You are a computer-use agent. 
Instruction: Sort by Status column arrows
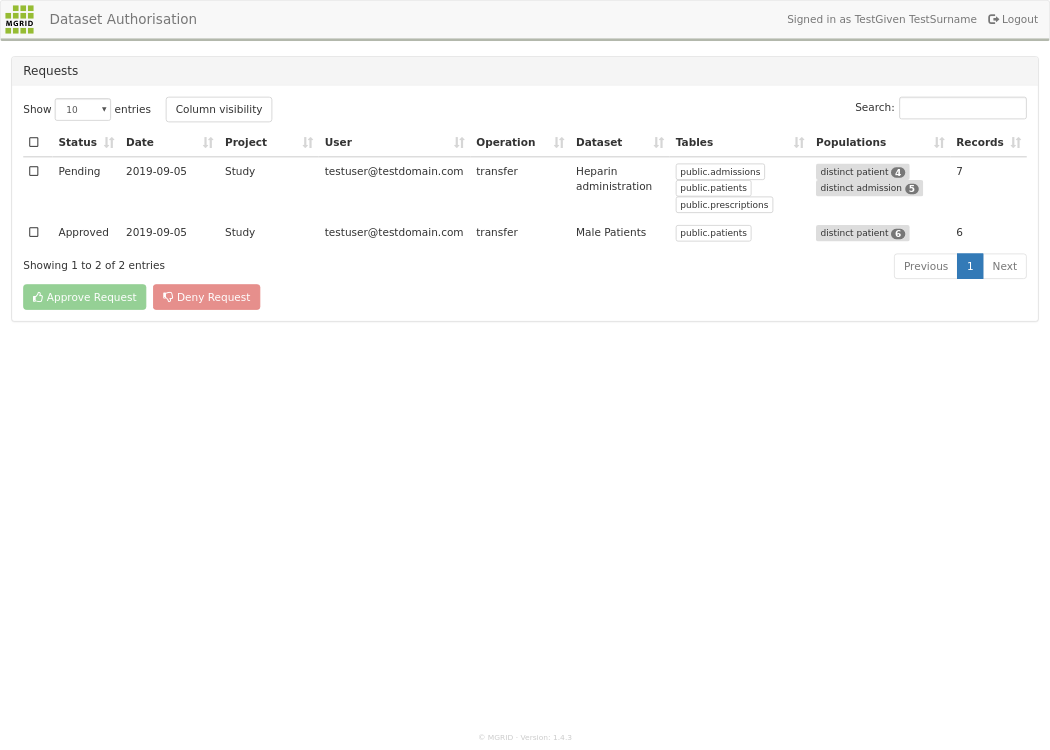(x=109, y=142)
